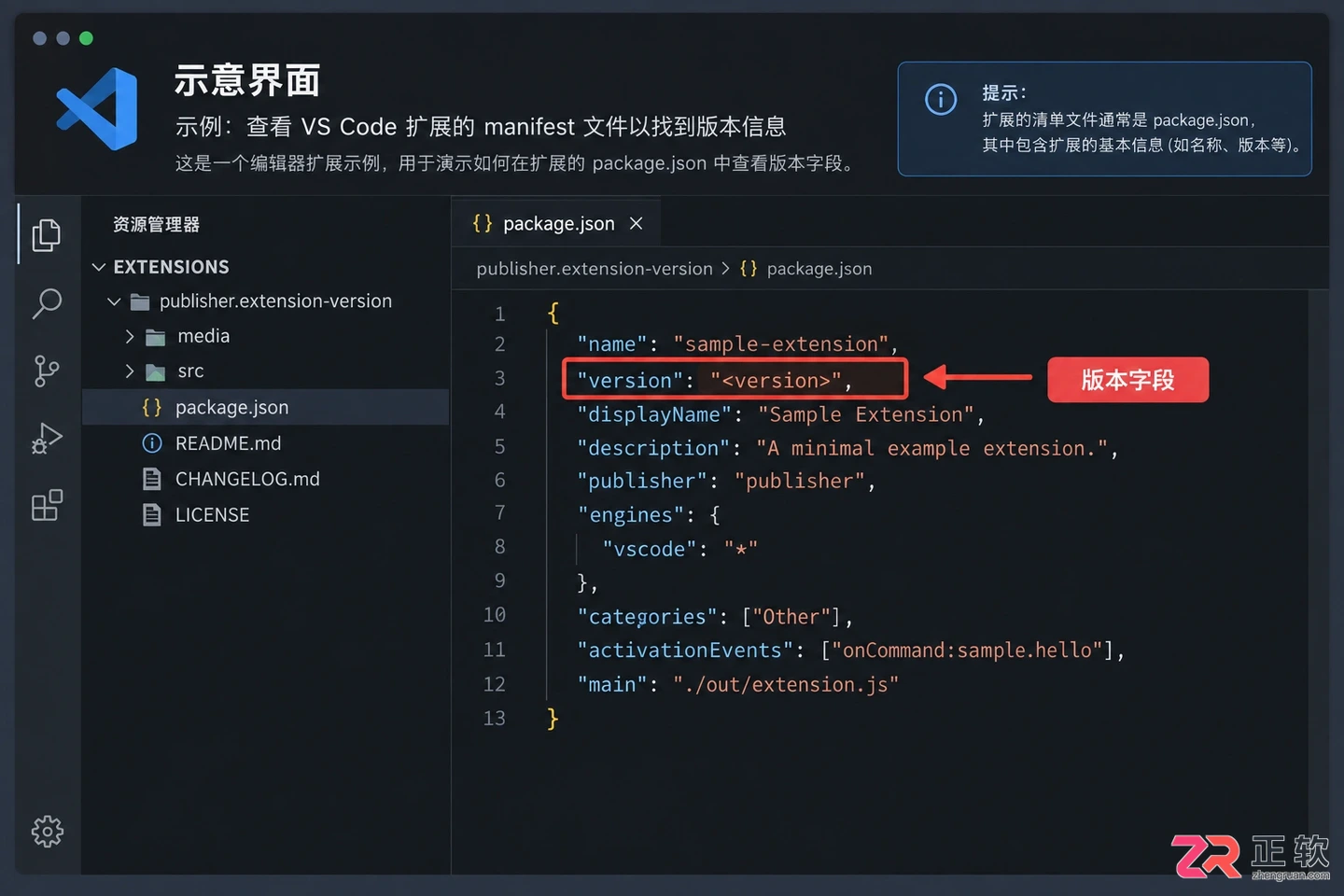1344x896 pixels.
Task: Click the info icon in the tip box
Action: [941, 99]
